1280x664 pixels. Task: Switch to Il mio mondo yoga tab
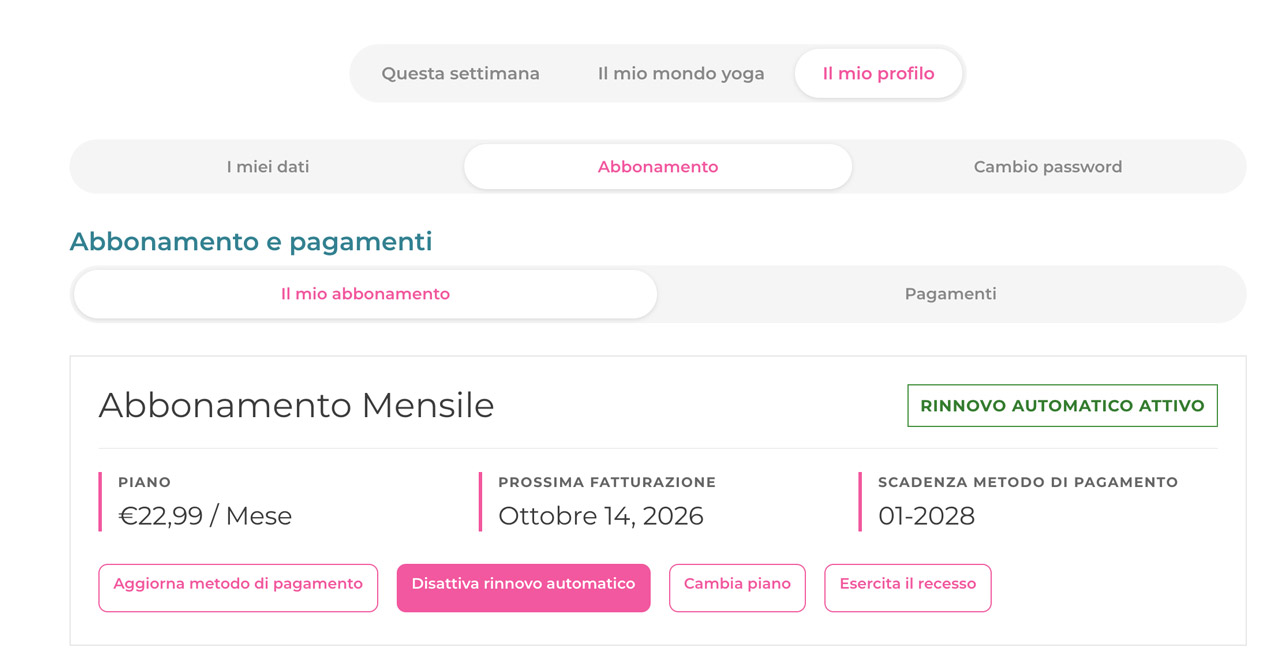pyautogui.click(x=681, y=74)
